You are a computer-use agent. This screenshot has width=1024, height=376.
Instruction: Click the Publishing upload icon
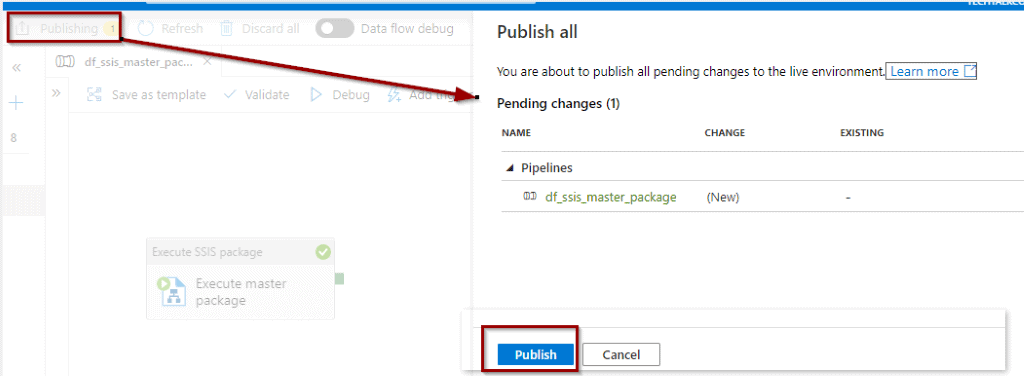(x=22, y=28)
